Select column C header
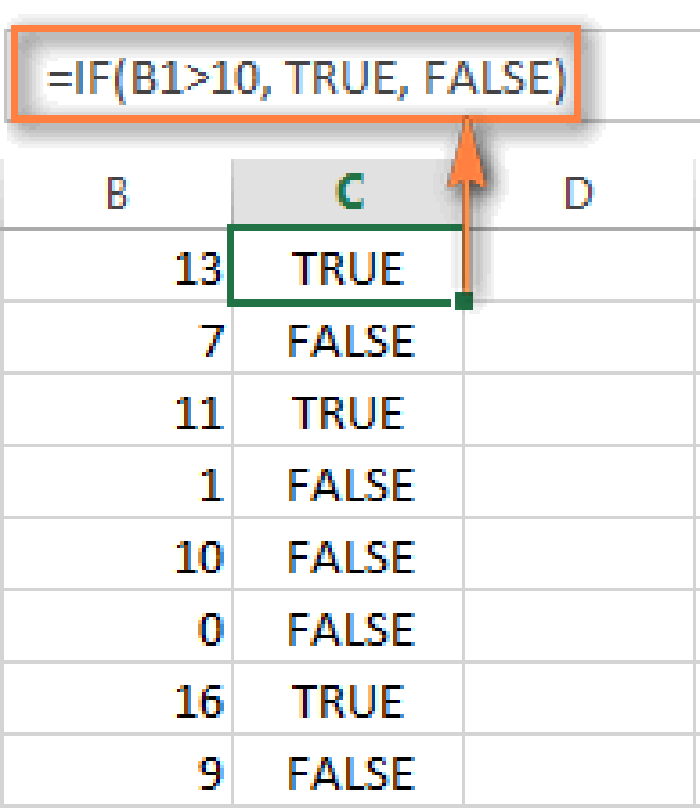Viewport: 700px width, 808px height. (348, 192)
